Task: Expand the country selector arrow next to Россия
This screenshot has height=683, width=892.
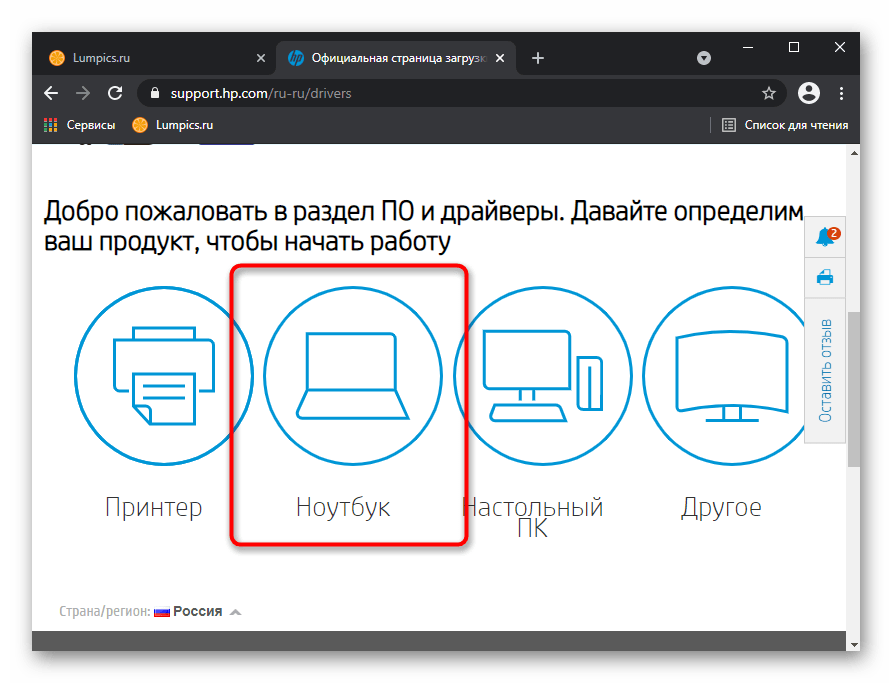Action: pos(236,612)
